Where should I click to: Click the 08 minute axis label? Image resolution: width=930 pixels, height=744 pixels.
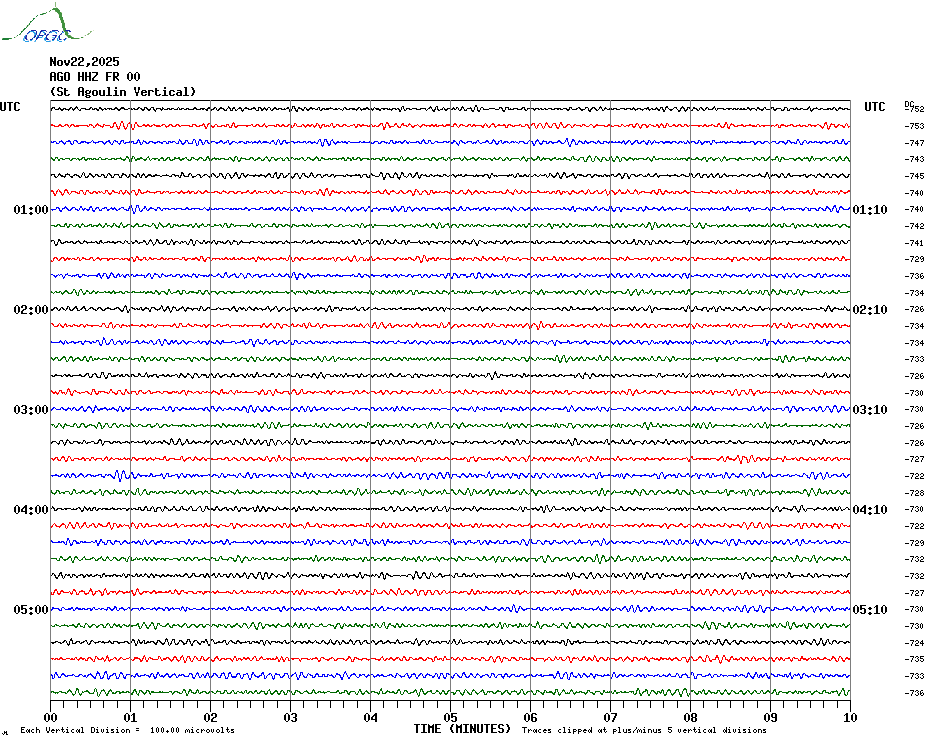click(x=690, y=717)
